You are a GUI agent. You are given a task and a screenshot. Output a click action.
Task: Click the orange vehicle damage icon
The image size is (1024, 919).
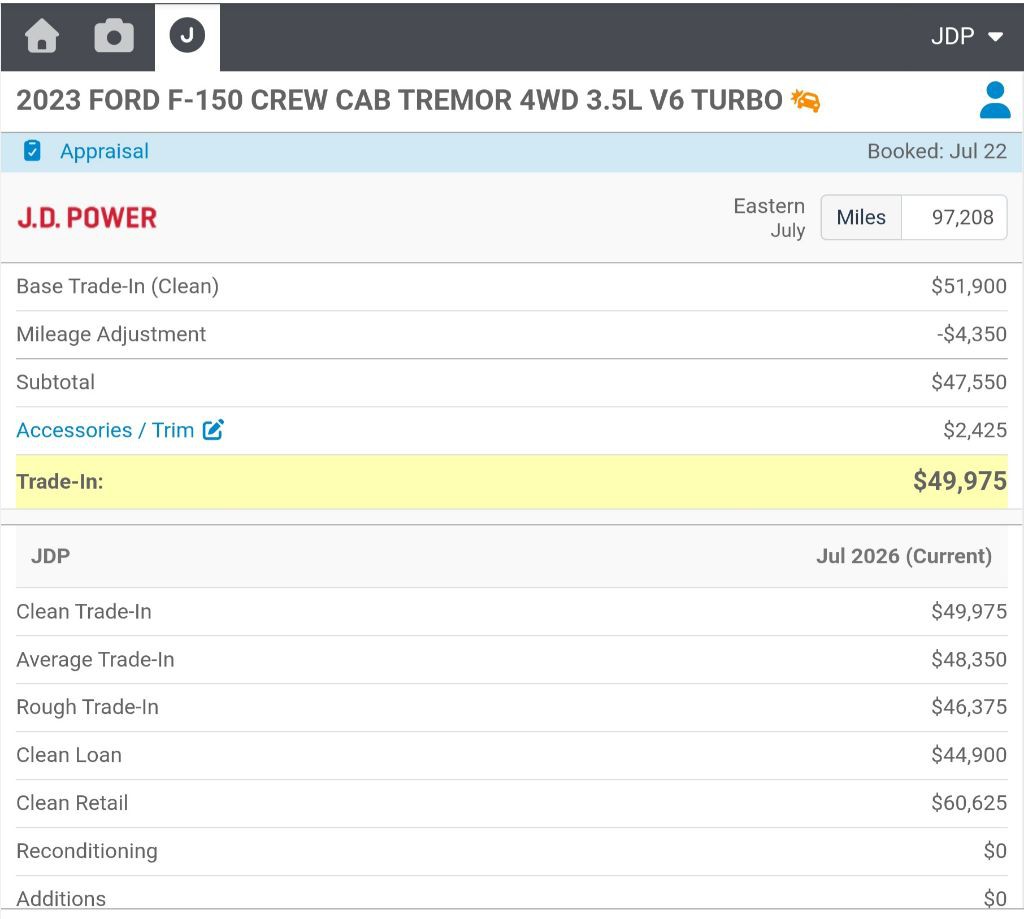click(x=805, y=101)
